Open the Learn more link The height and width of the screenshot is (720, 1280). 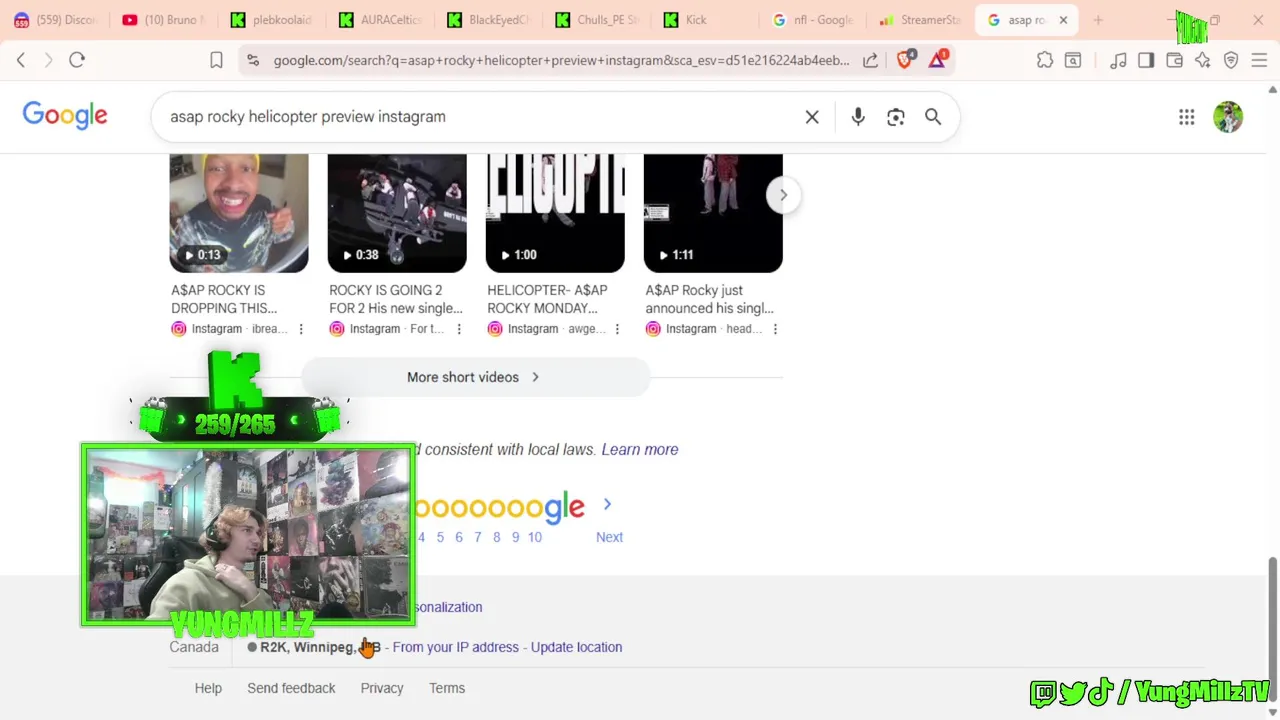coord(640,449)
